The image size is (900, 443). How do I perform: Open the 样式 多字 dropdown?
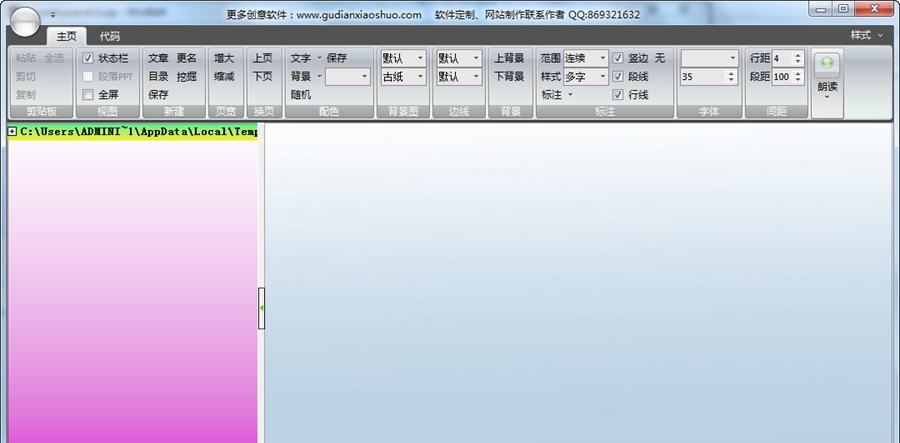coord(585,76)
